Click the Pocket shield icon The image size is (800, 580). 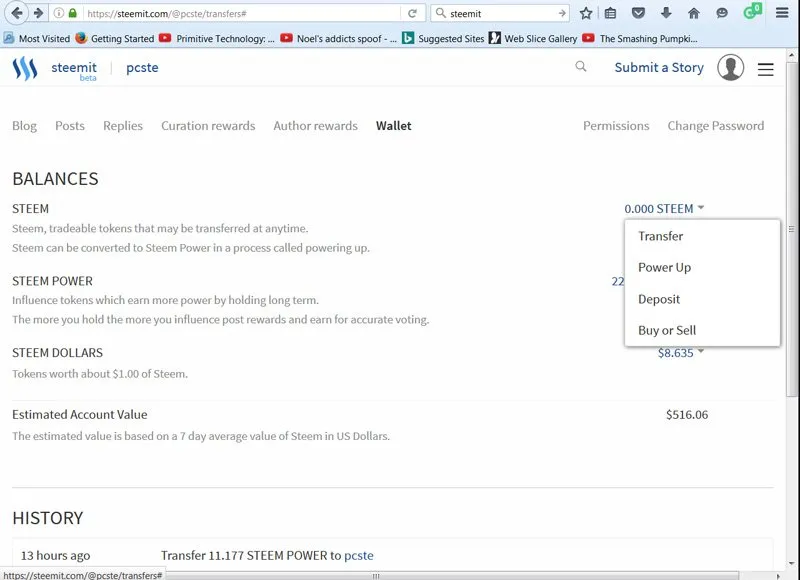[x=638, y=13]
